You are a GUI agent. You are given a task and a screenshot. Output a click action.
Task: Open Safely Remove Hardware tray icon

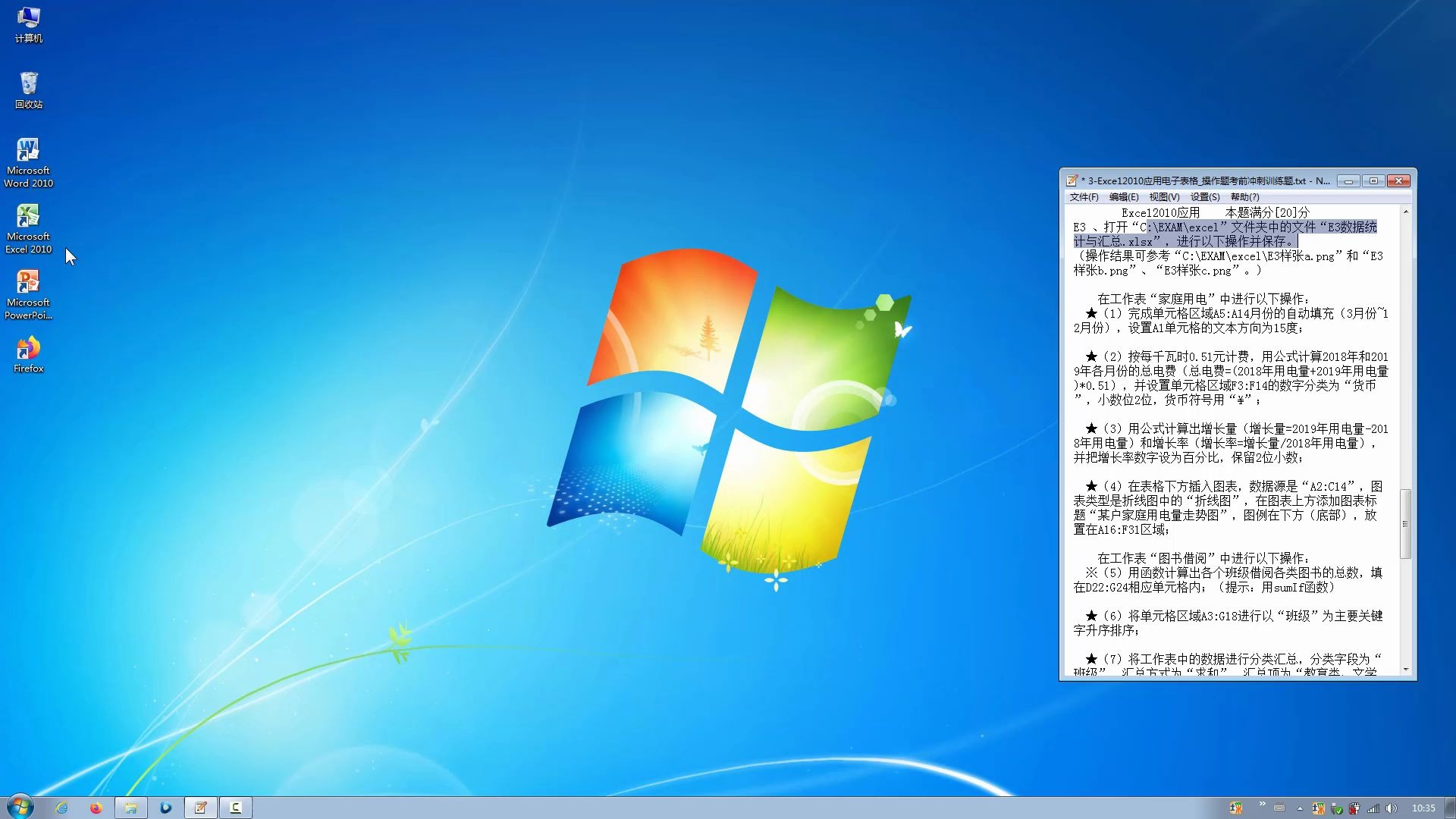1336,808
